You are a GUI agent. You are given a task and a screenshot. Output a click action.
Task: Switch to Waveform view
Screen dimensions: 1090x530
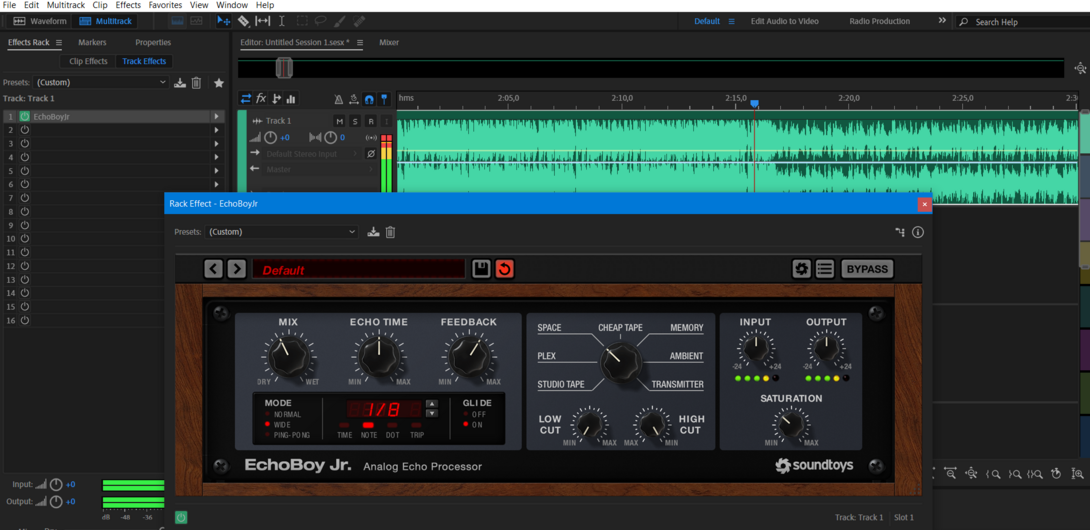40,21
